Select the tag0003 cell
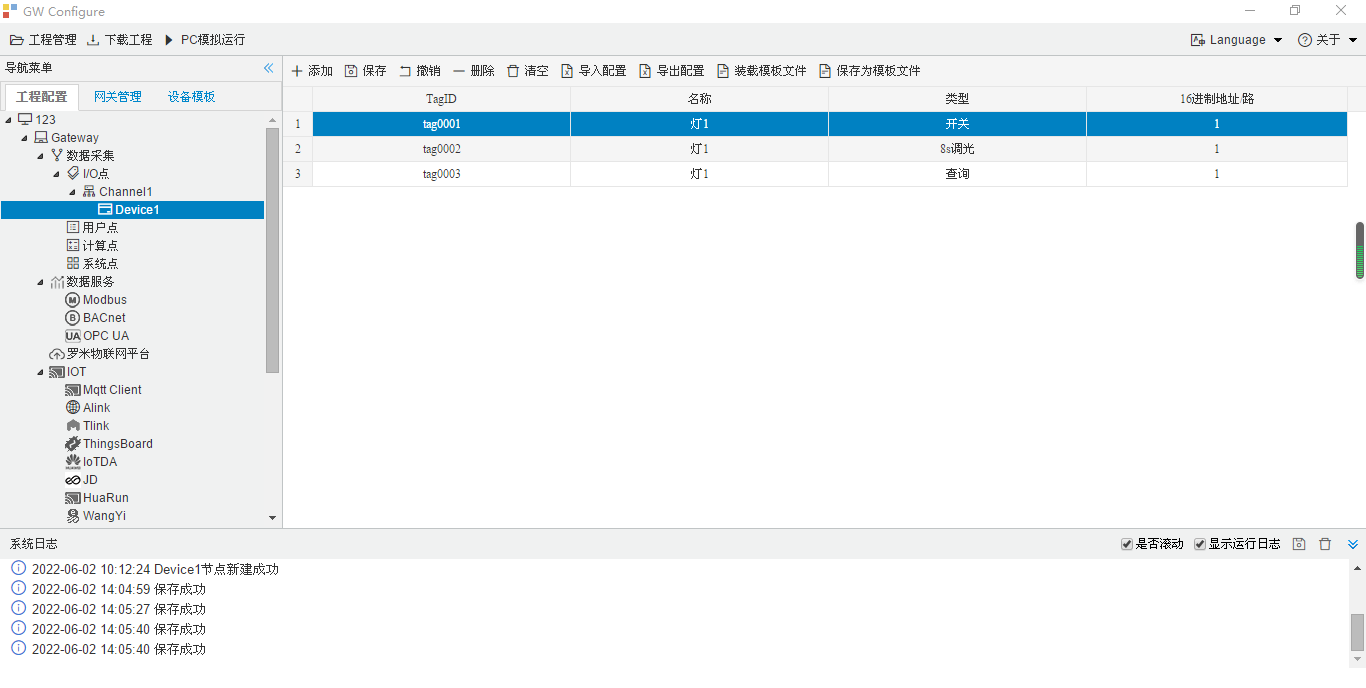 pos(441,174)
